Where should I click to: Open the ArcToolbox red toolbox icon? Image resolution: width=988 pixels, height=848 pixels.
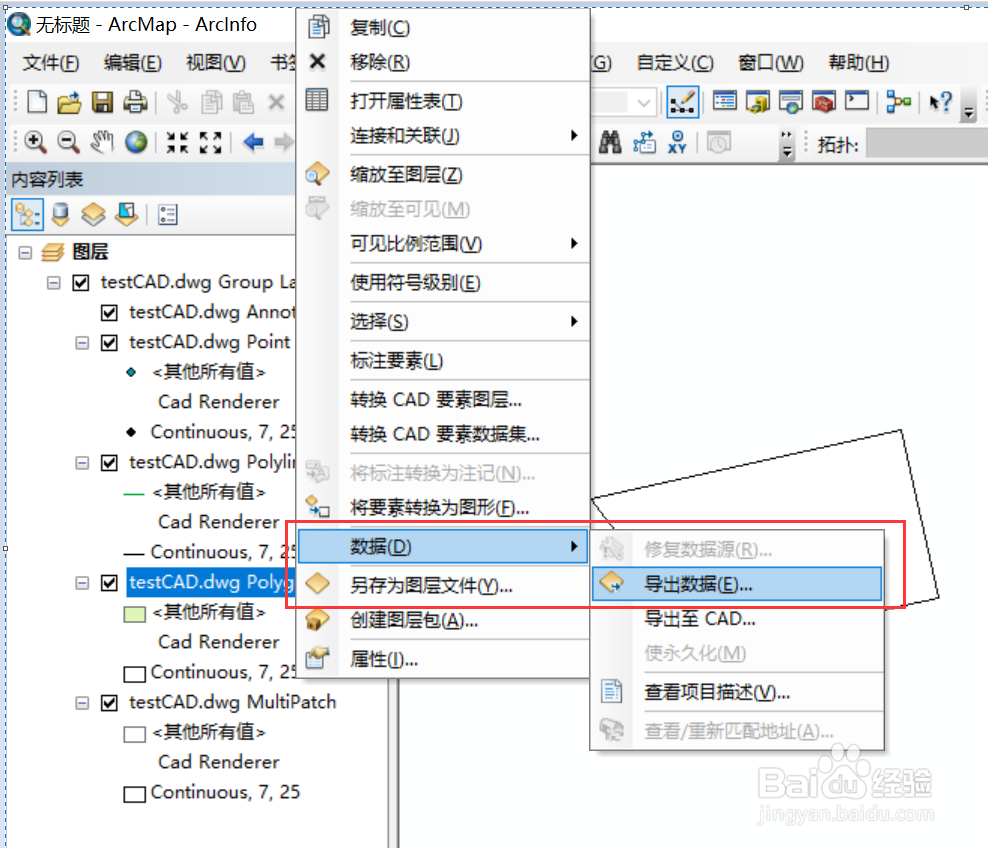(824, 101)
